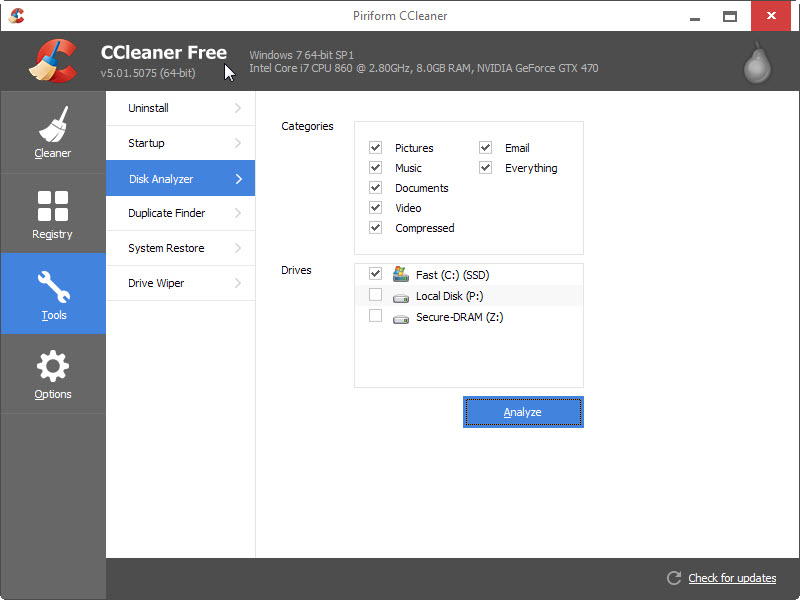Click the Pictures category label
The width and height of the screenshot is (800, 600).
[414, 148]
